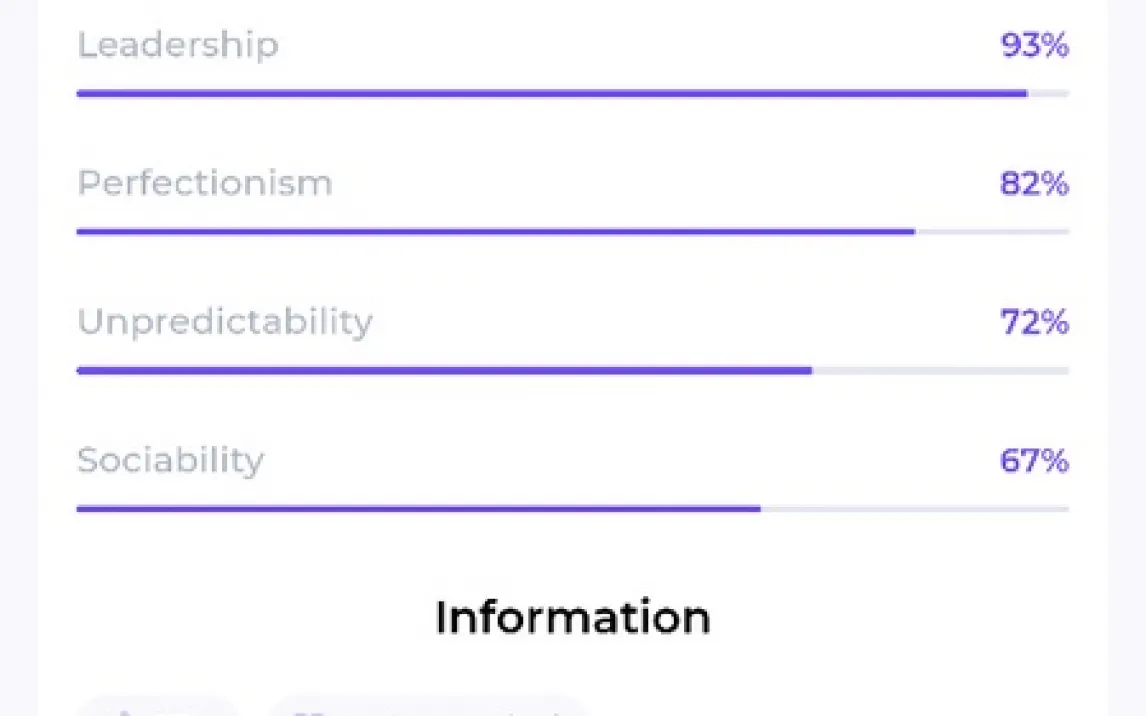Click unfilled end of Perfectionism bar
Viewport: 1146px width, 716px height.
[992, 232]
